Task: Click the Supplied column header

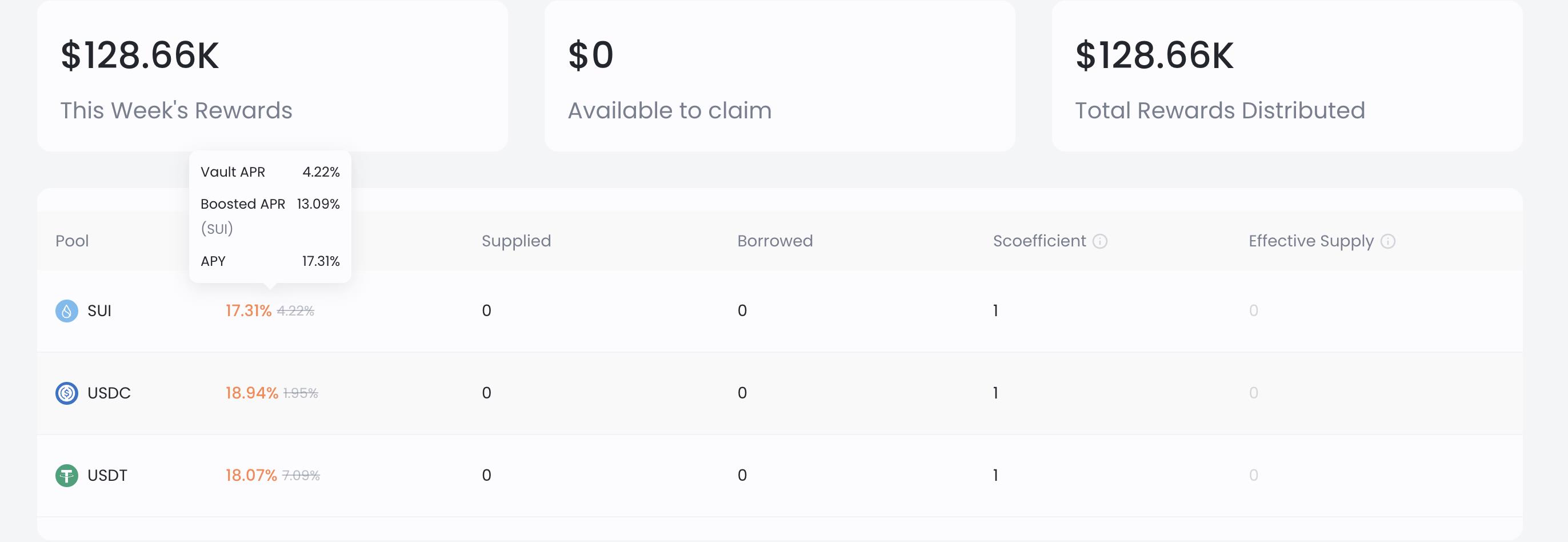Action: (x=516, y=241)
